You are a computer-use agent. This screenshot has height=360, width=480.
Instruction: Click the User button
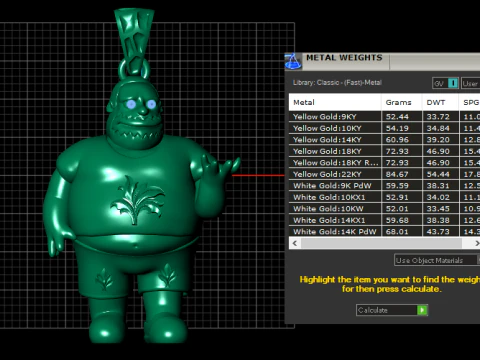coord(471,83)
